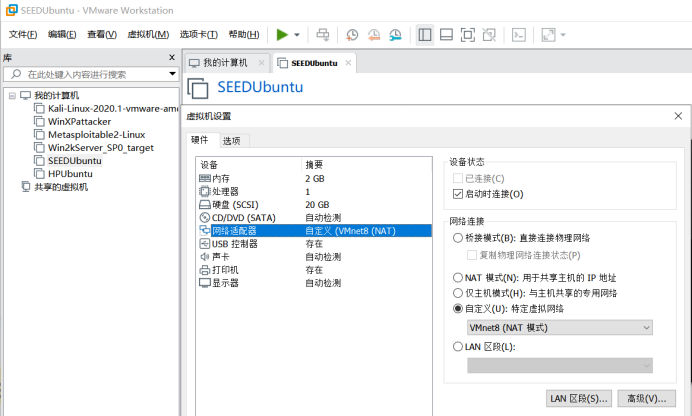Select the USB 控制器 device row

(x=314, y=244)
